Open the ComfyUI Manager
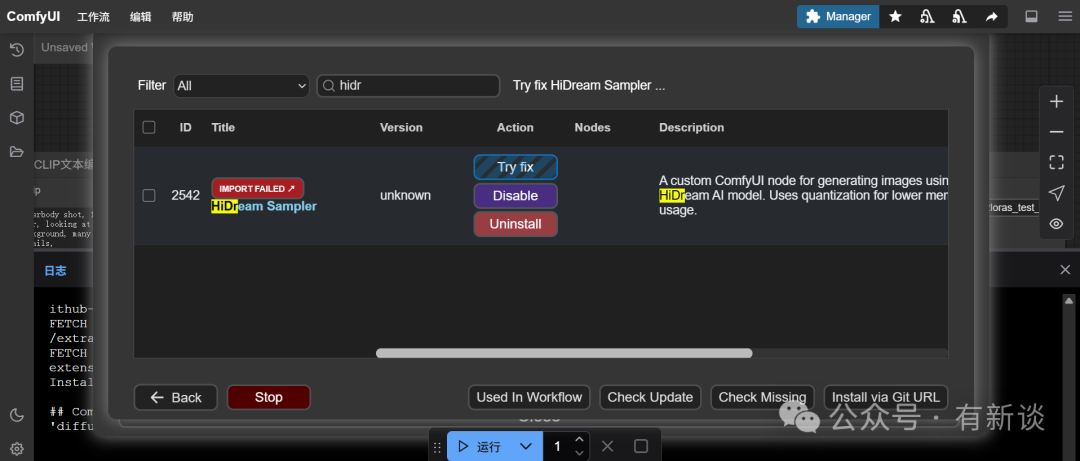This screenshot has height=461, width=1080. (x=838, y=17)
